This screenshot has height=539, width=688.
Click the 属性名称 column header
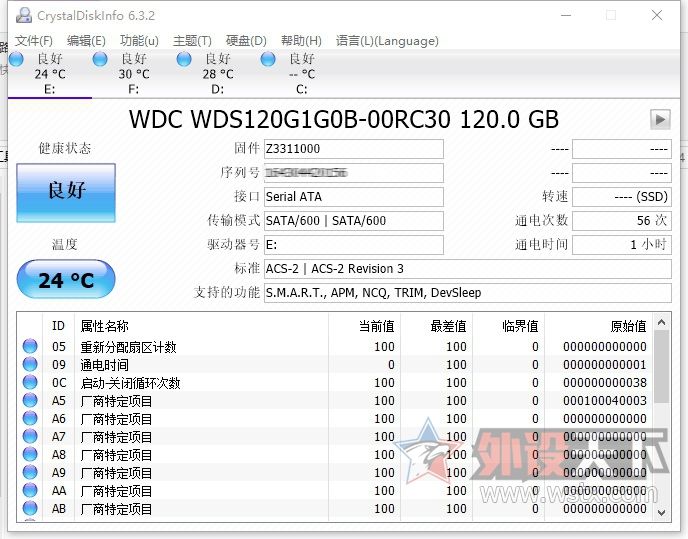click(201, 326)
